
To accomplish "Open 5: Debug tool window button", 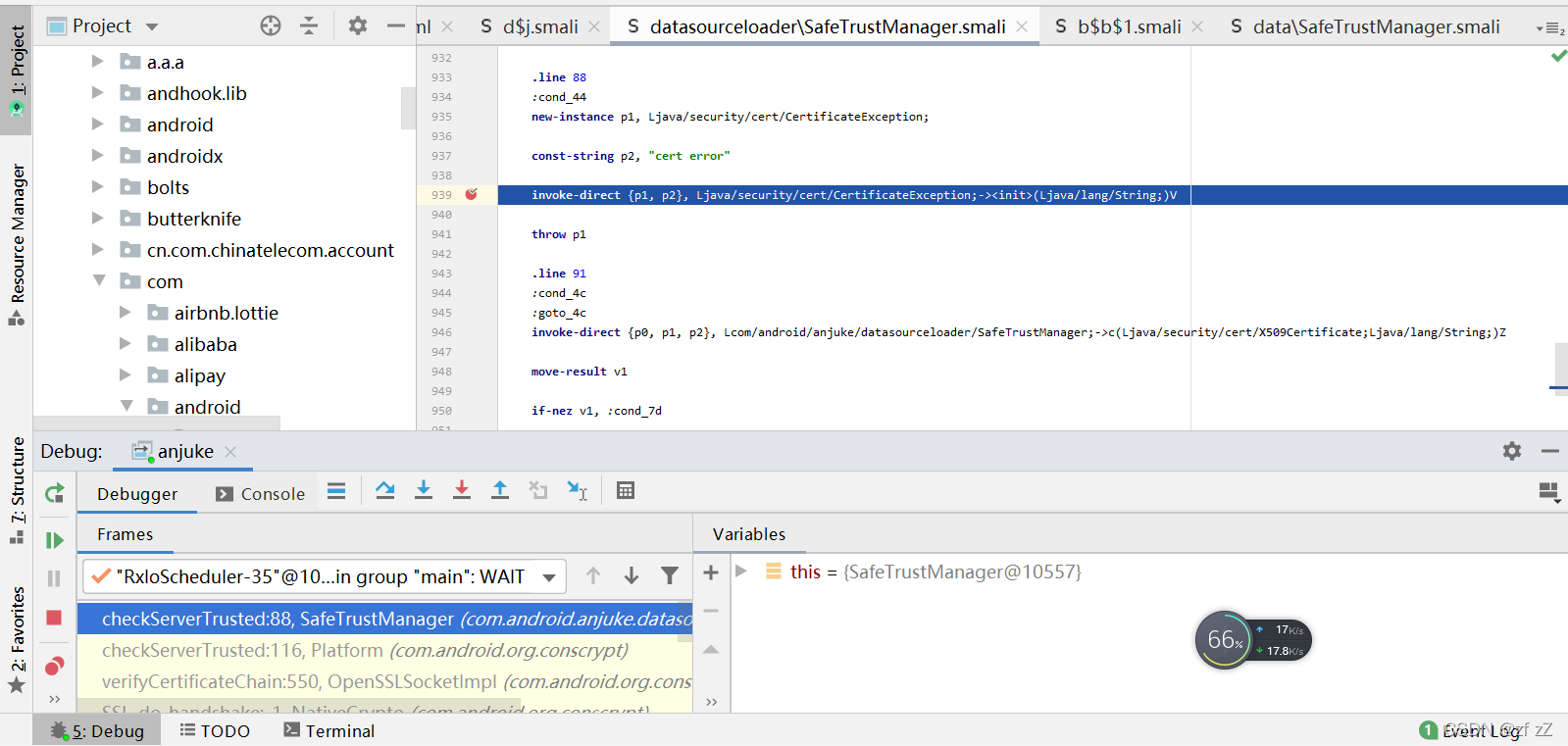I will (x=97, y=730).
